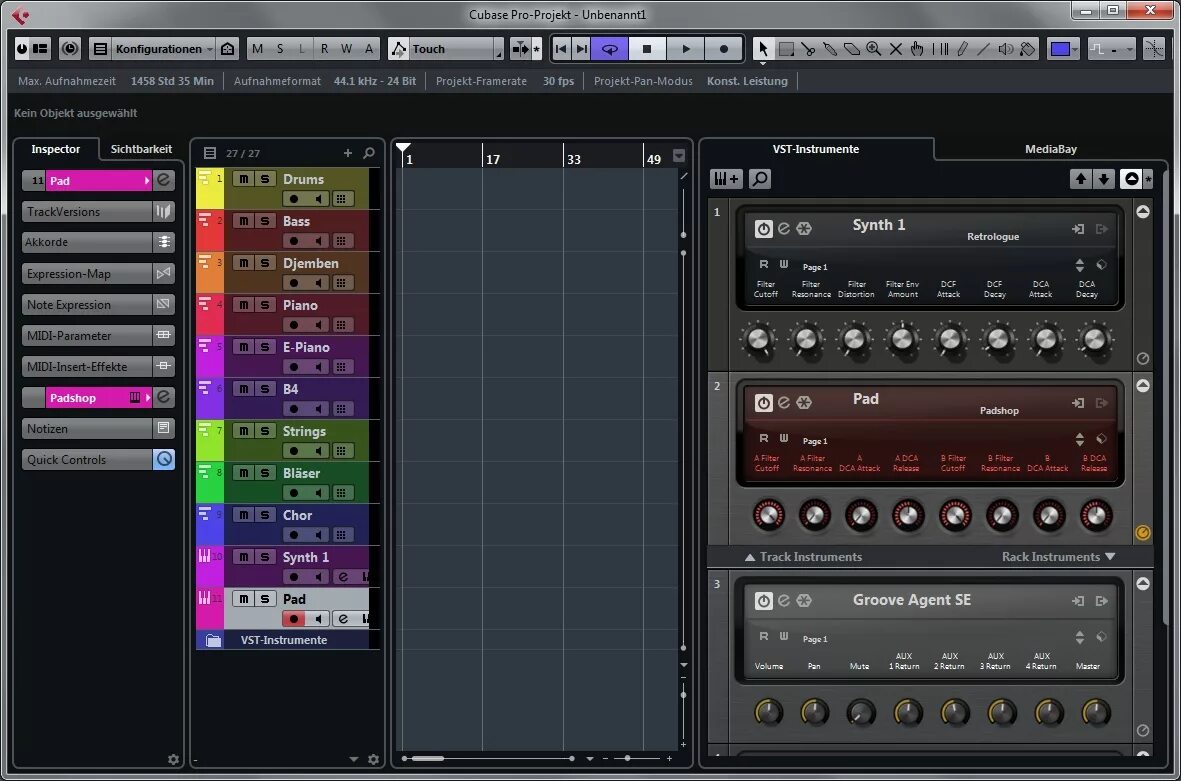Select the Split scissors tool
This screenshot has height=781, width=1181.
pos(808,49)
